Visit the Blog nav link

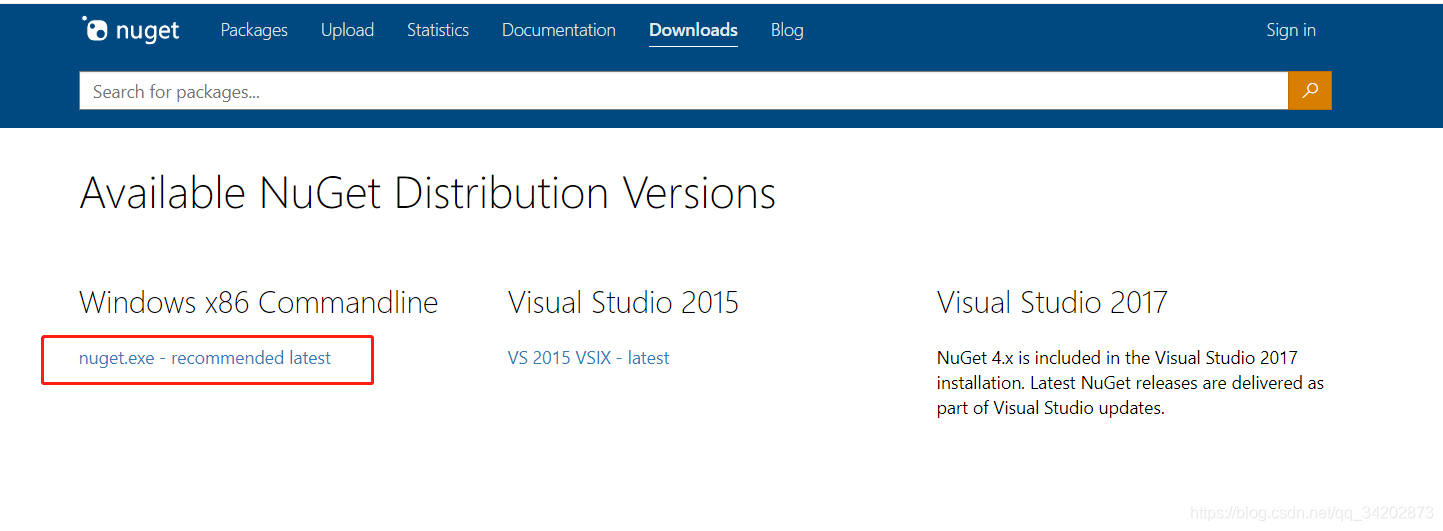787,30
